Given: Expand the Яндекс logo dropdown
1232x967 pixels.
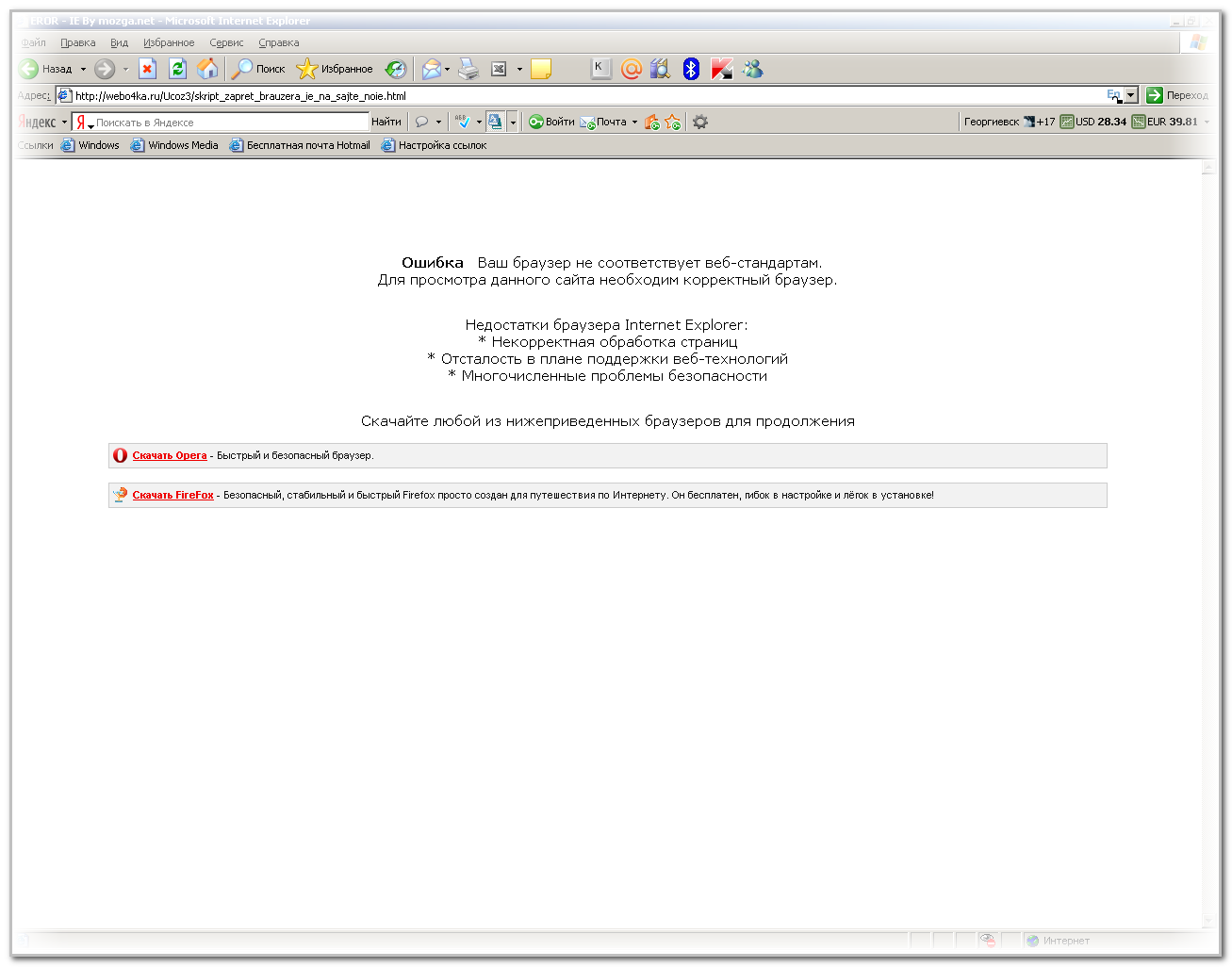Looking at the screenshot, I should (x=64, y=123).
